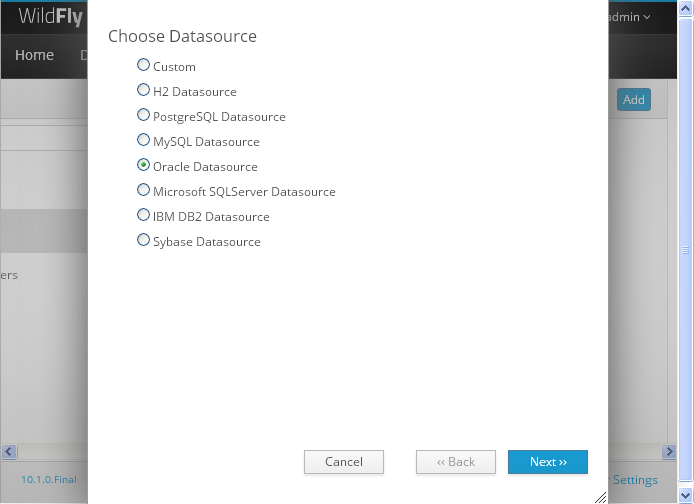Screen dimensions: 694x504
Task: Click the Next button
Action: pos(548,462)
